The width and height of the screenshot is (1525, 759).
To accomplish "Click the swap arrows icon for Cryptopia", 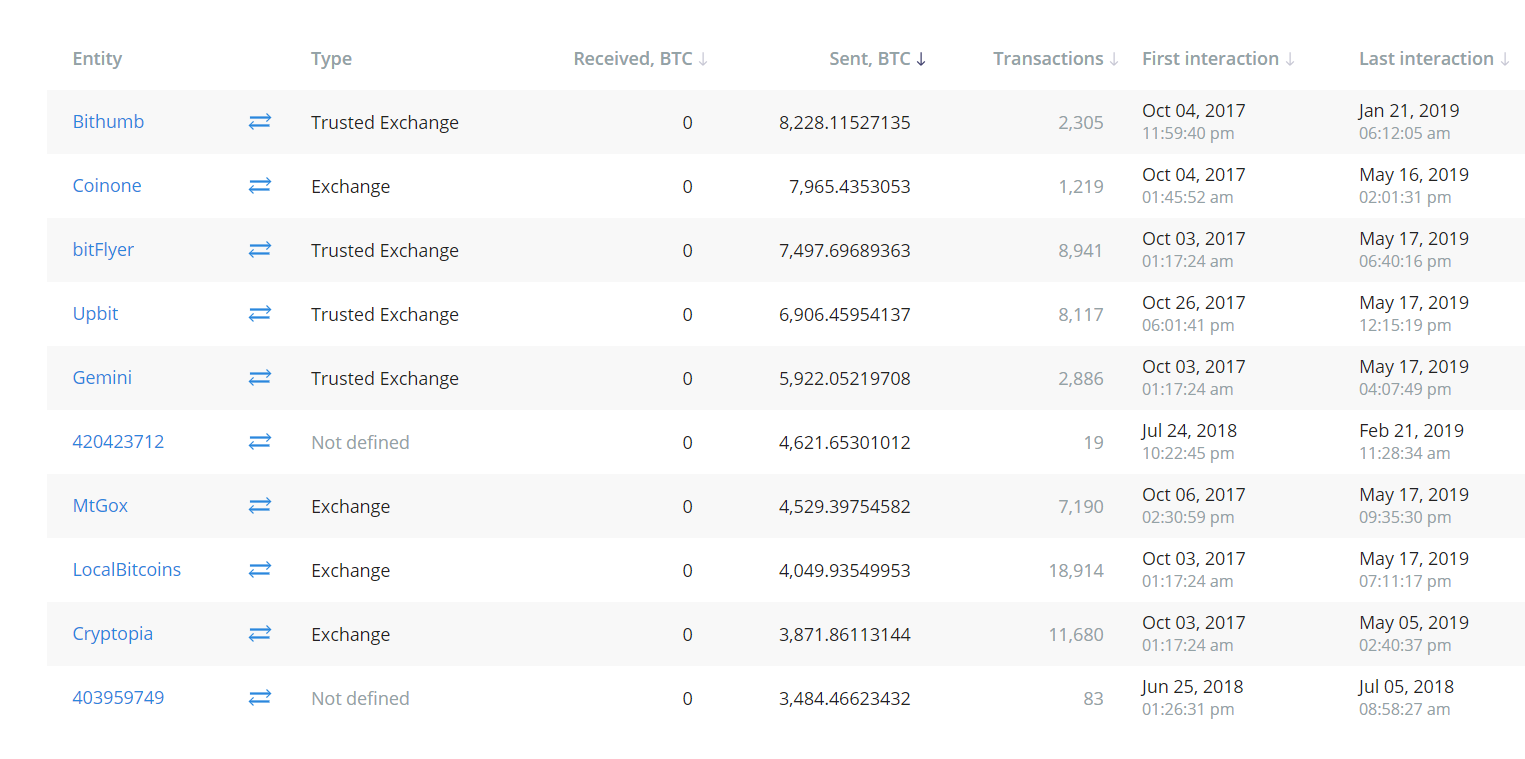I will click(260, 634).
